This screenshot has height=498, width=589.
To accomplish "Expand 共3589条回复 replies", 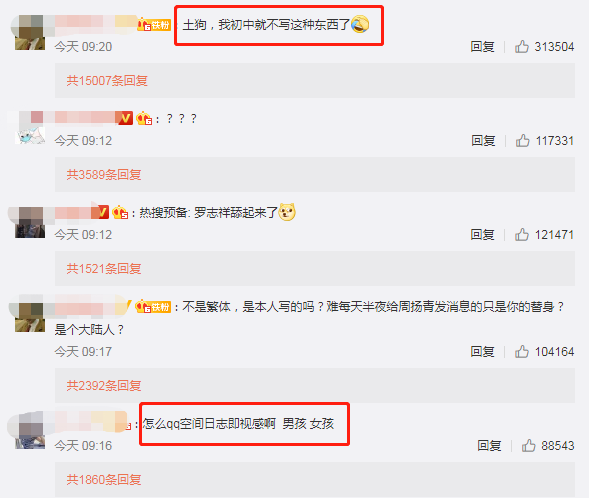I will click(x=104, y=174).
